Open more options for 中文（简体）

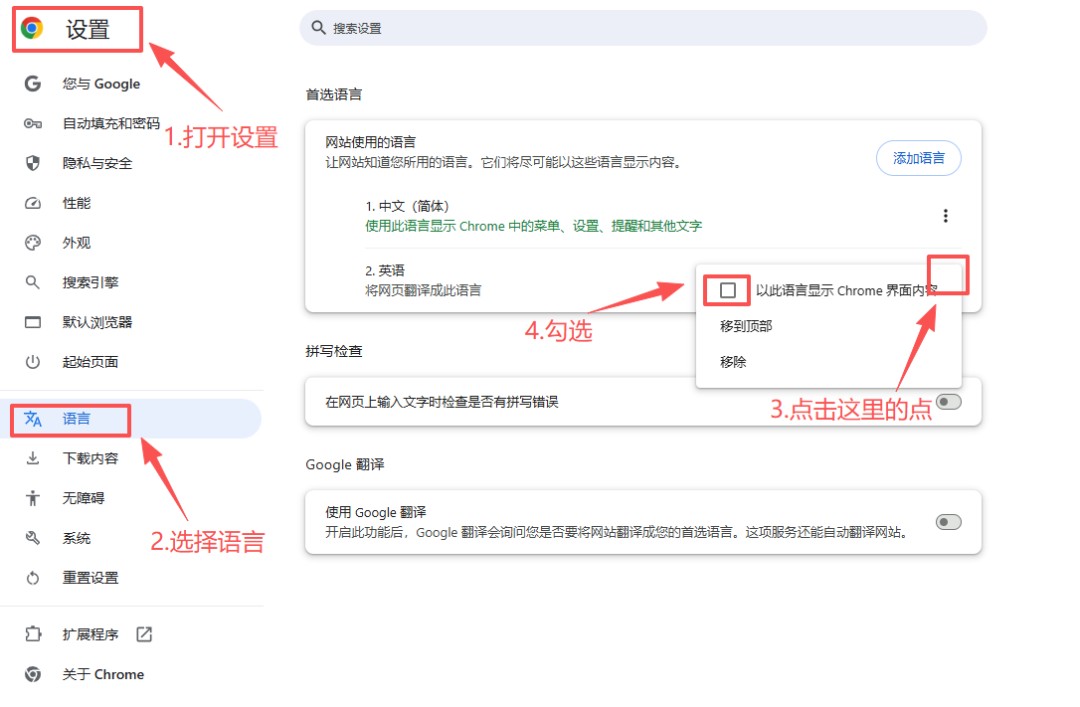[946, 215]
